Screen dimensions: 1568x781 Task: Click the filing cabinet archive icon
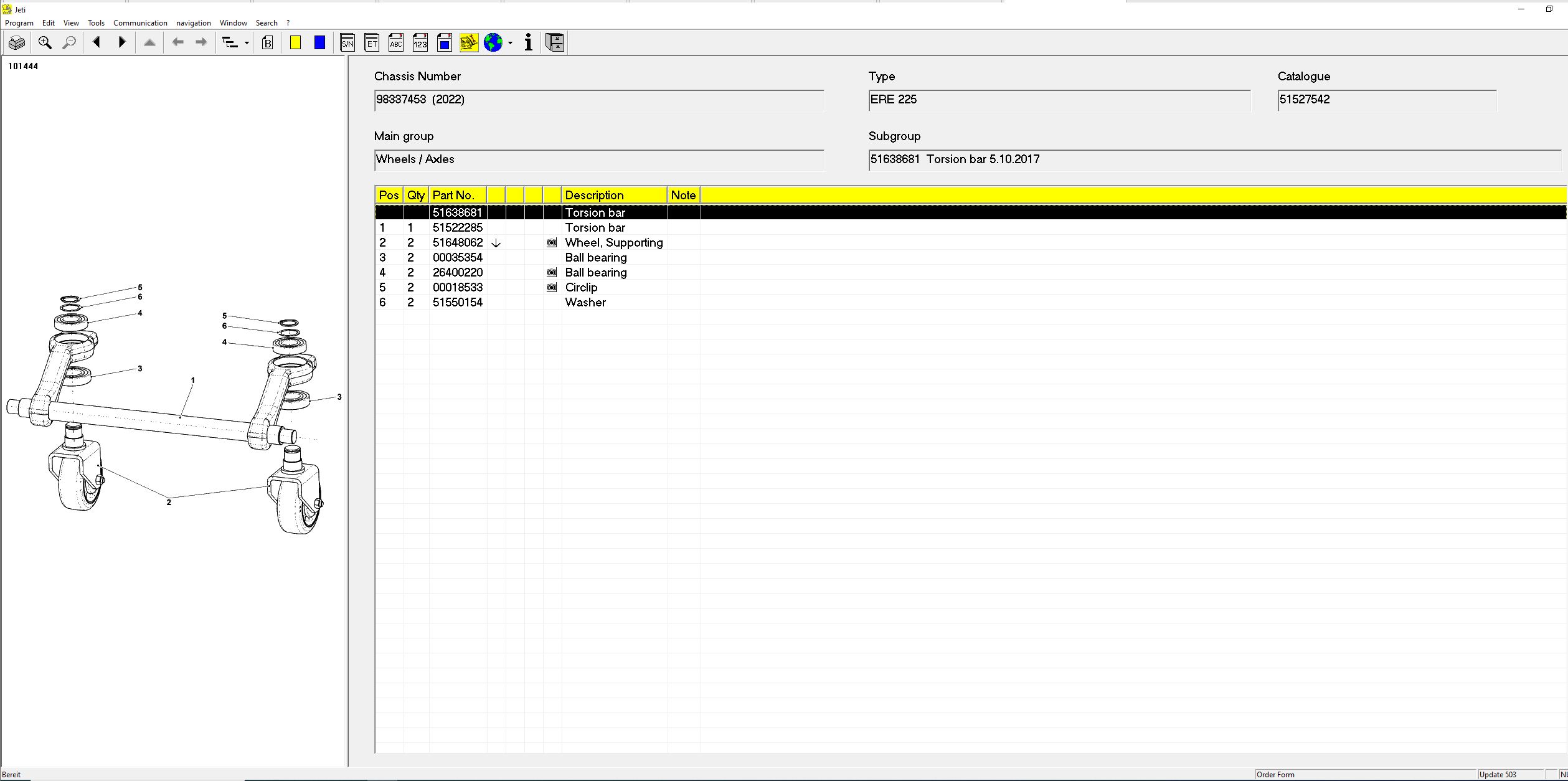point(555,42)
